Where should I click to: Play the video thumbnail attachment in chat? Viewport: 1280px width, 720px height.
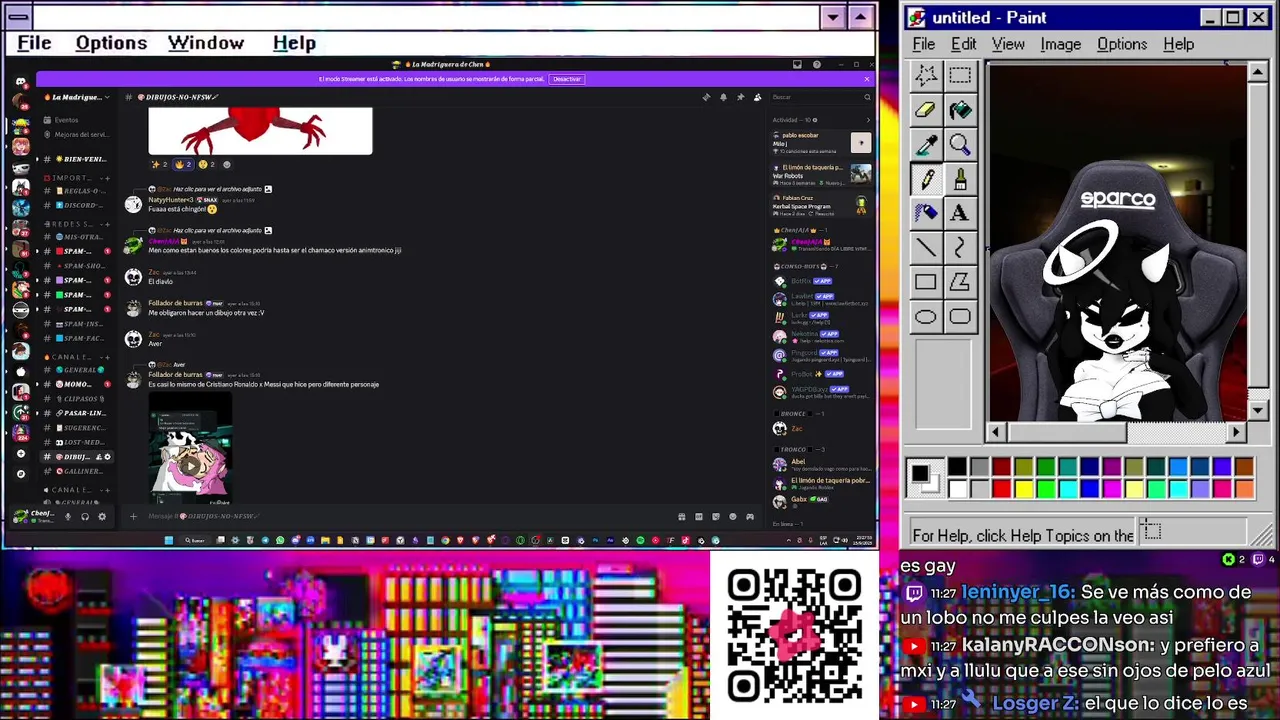(x=190, y=465)
